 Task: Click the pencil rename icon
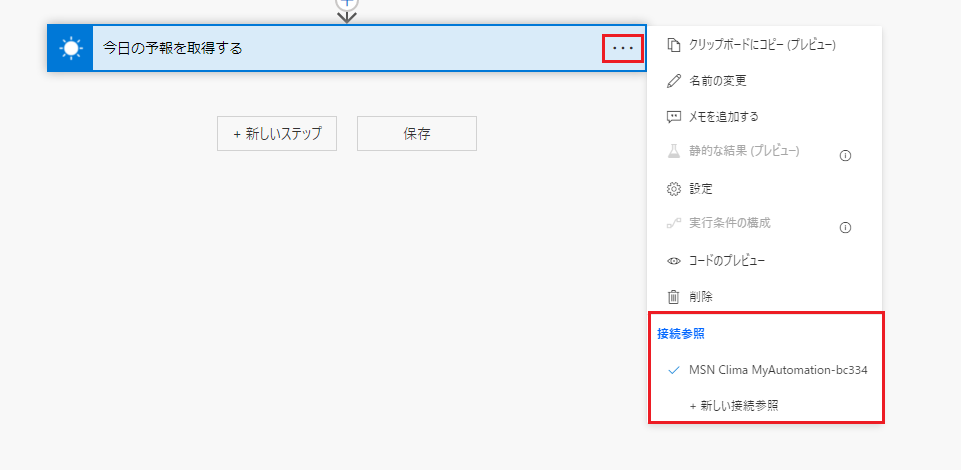674,81
